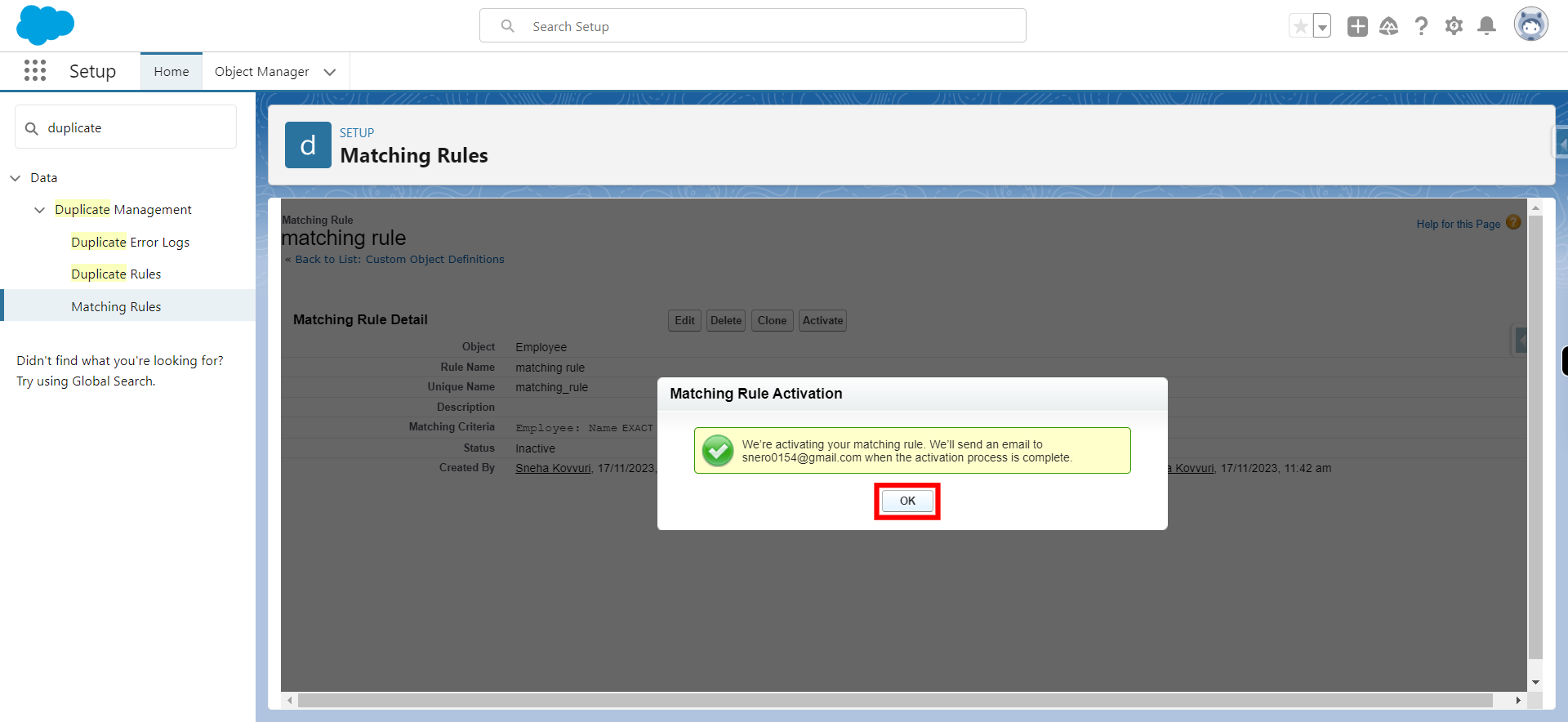Expand the Object Manager tab chevron
Viewport: 1568px width, 722px height.
[330, 72]
